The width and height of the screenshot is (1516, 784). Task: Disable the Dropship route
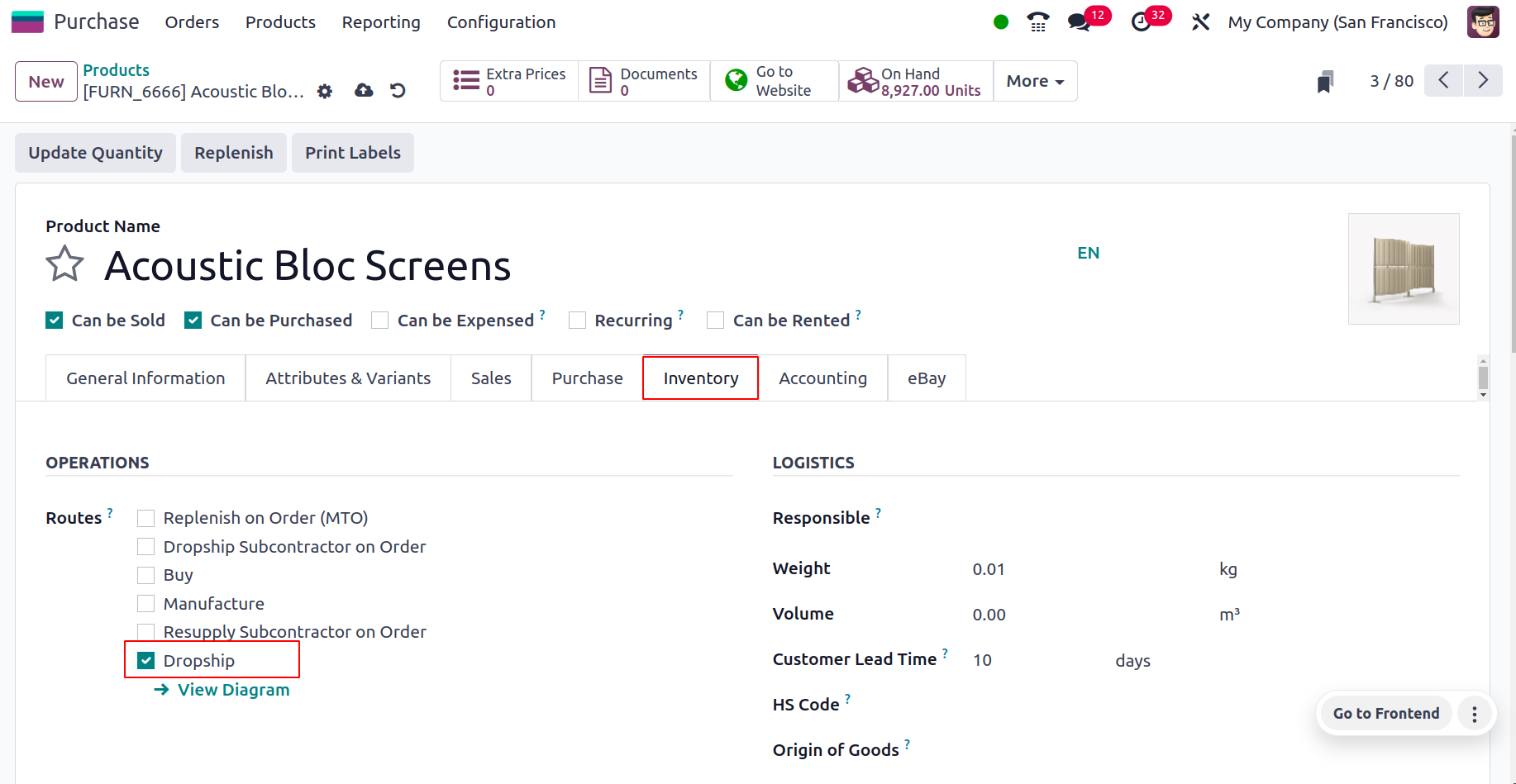[146, 660]
